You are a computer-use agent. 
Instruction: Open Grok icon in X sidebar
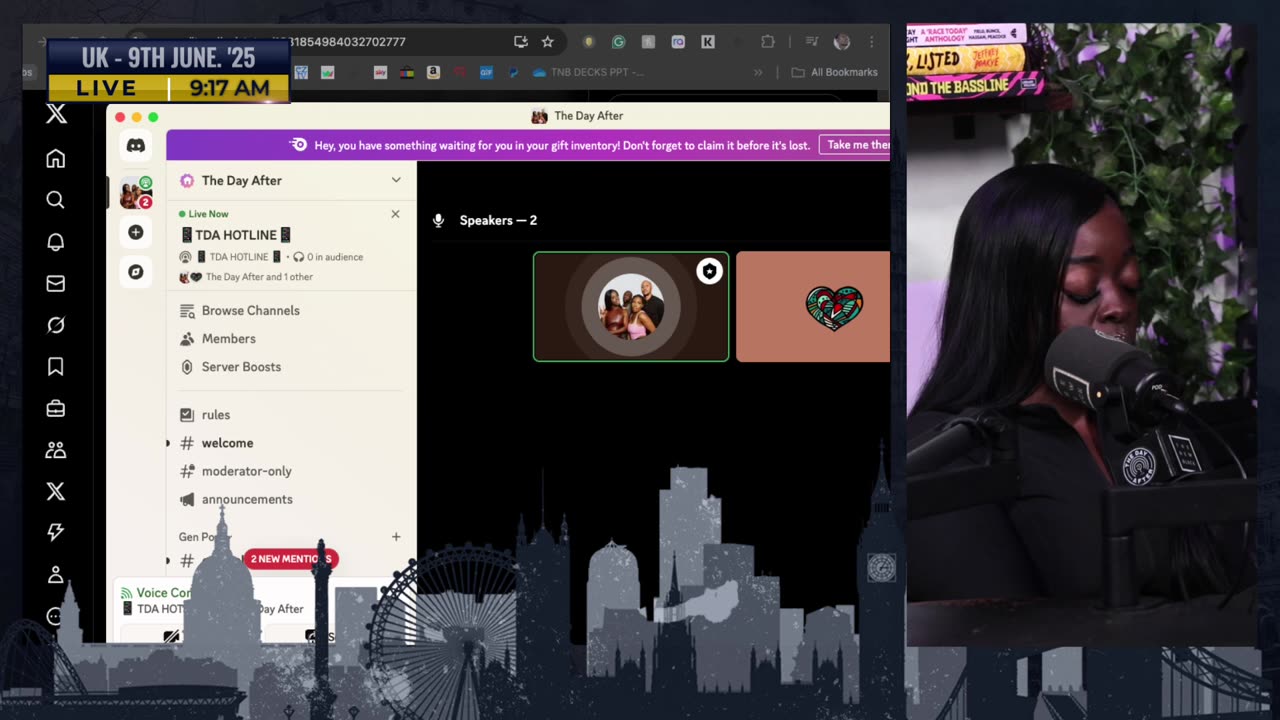[x=56, y=325]
